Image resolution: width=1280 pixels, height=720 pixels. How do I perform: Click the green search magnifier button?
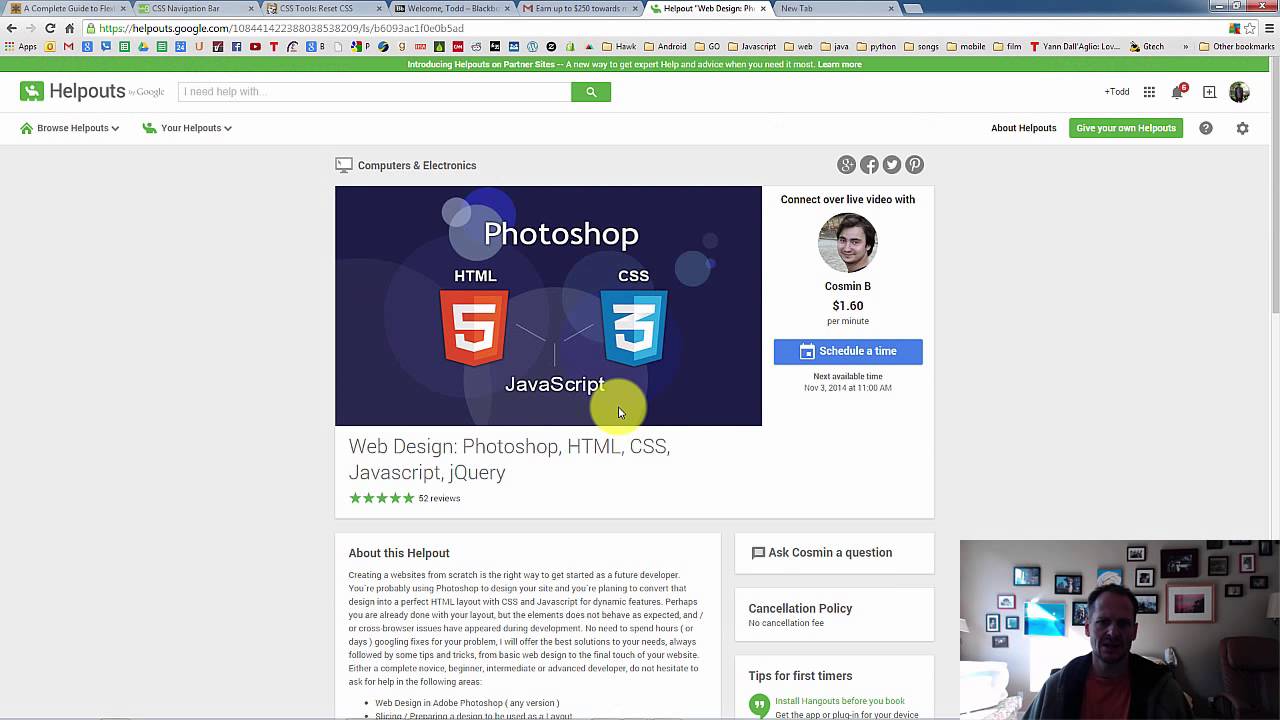point(591,92)
